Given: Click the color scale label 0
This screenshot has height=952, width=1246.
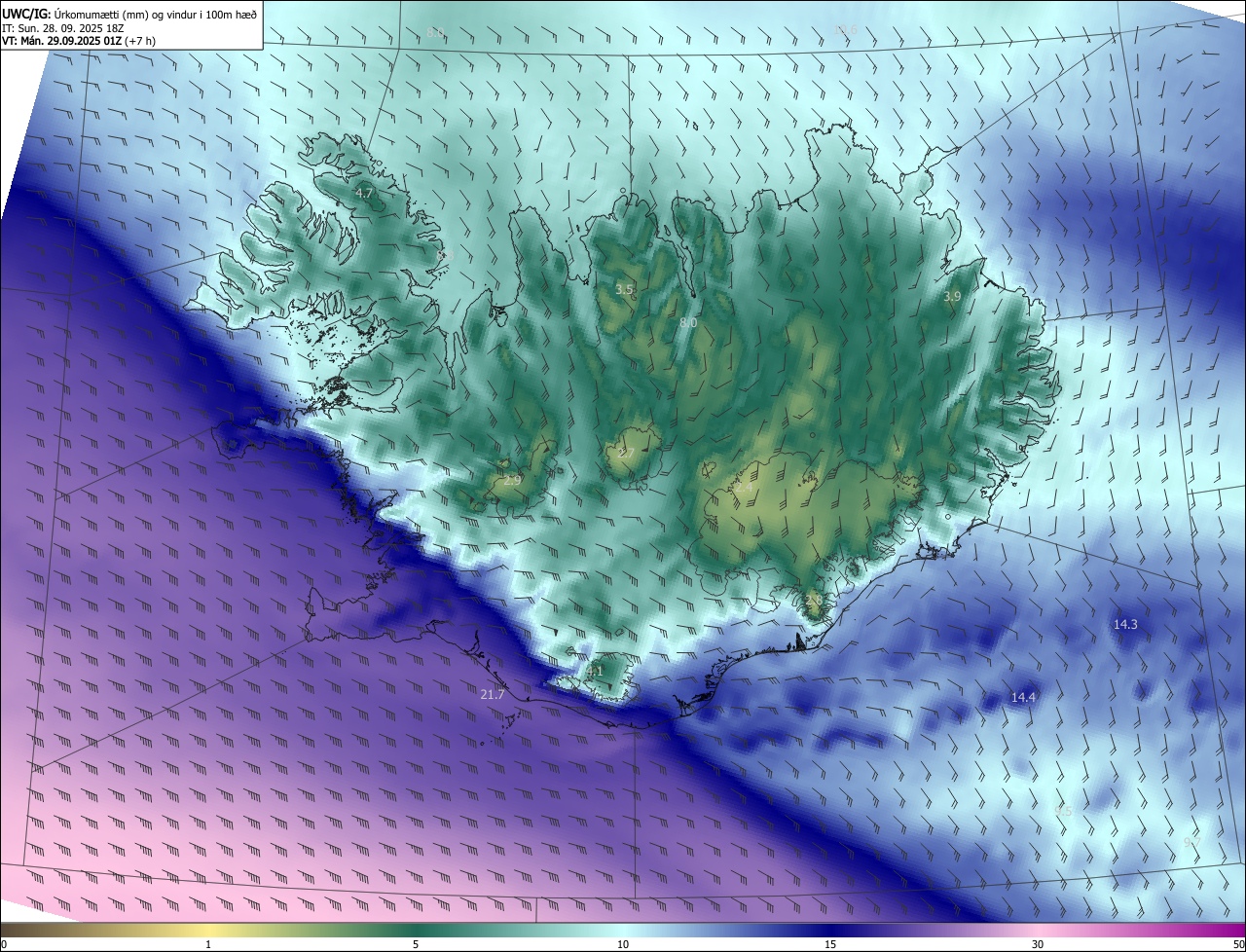Looking at the screenshot, I should click(x=4, y=944).
